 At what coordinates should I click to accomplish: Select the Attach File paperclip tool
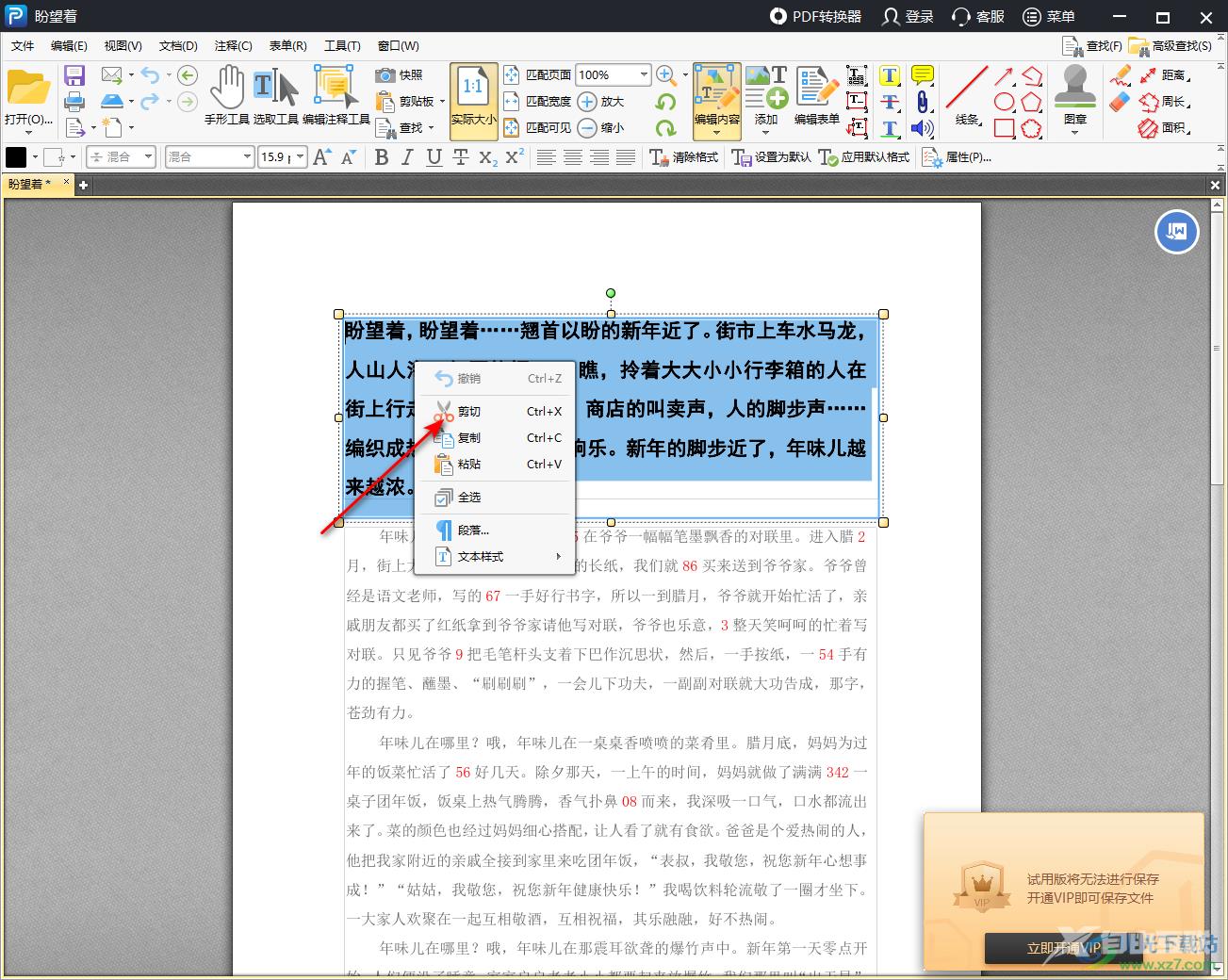pos(923,102)
